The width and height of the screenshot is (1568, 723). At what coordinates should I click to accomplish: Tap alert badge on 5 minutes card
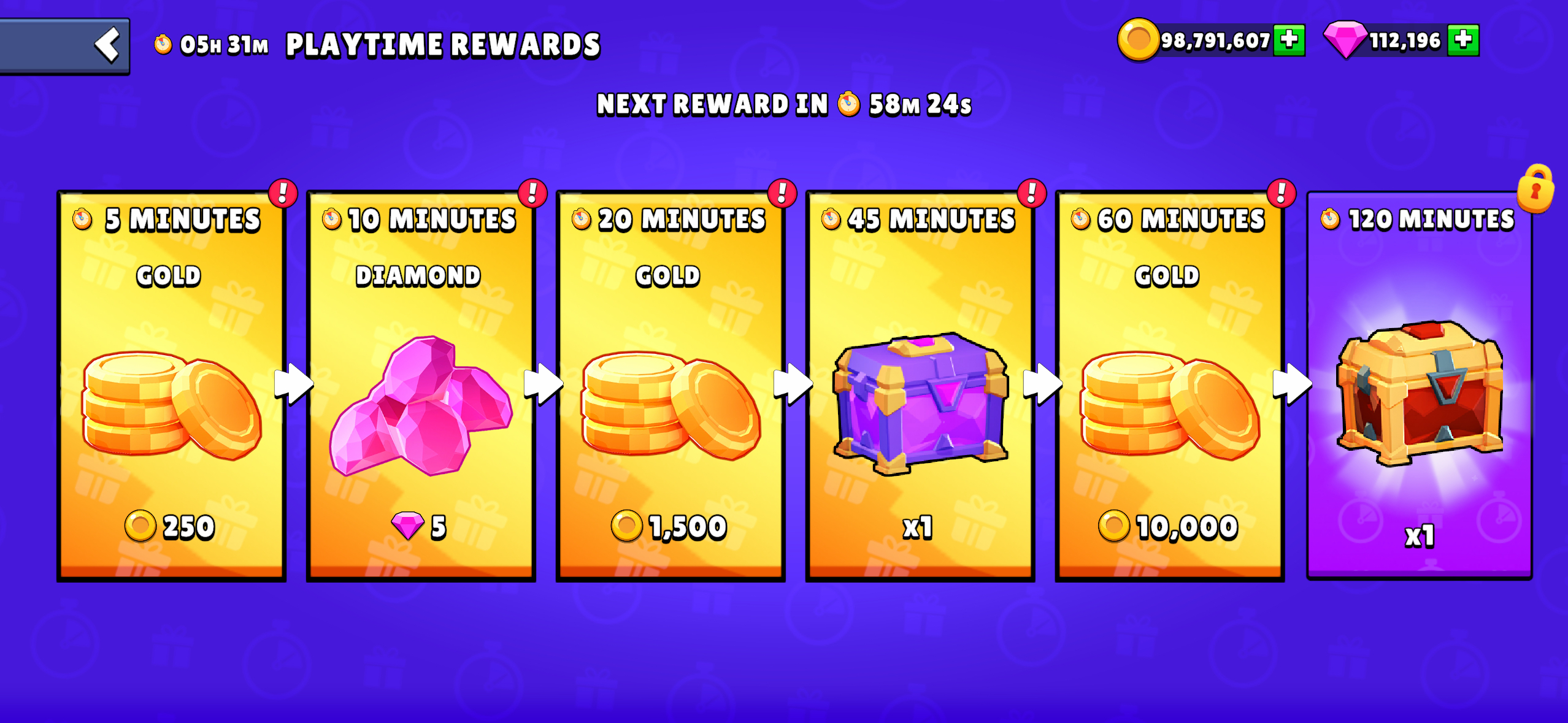pyautogui.click(x=283, y=193)
